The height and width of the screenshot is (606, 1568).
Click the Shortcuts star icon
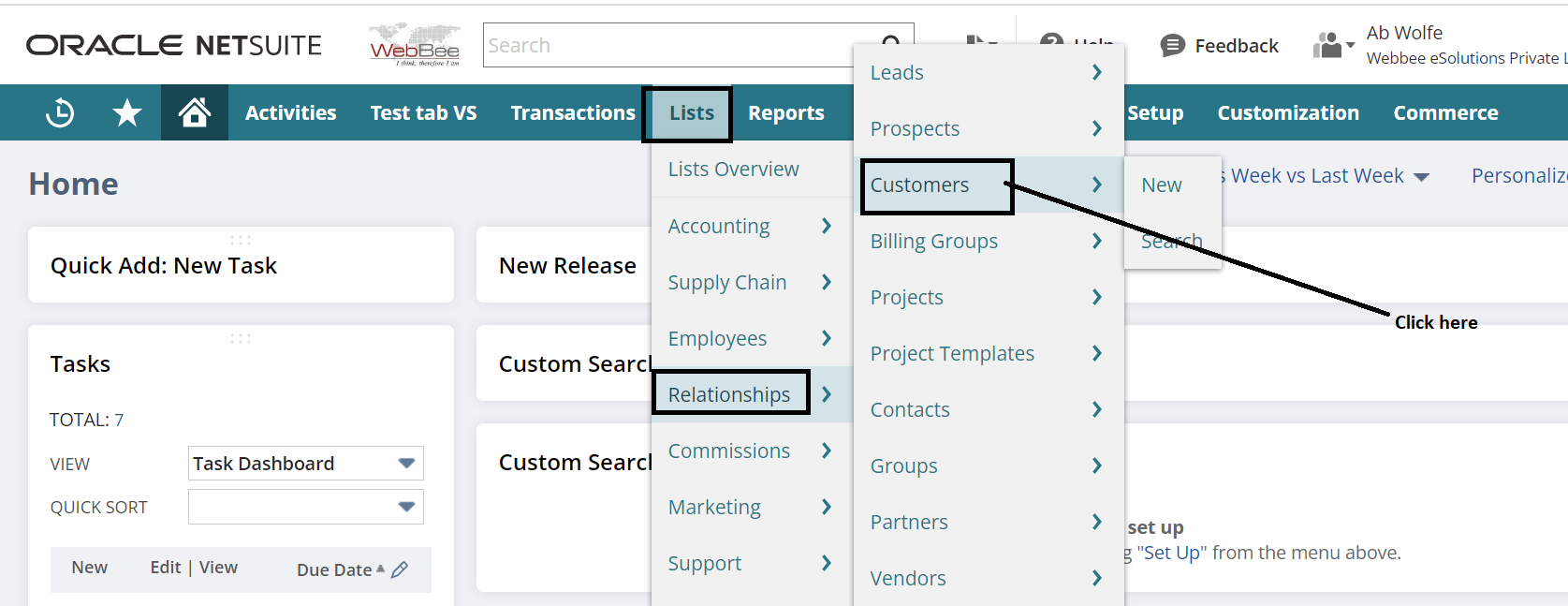point(127,113)
